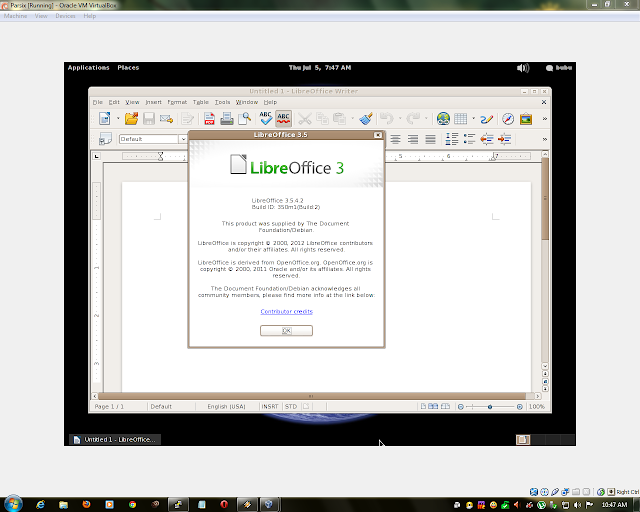
Task: Open the Tools menu
Action: [222, 102]
